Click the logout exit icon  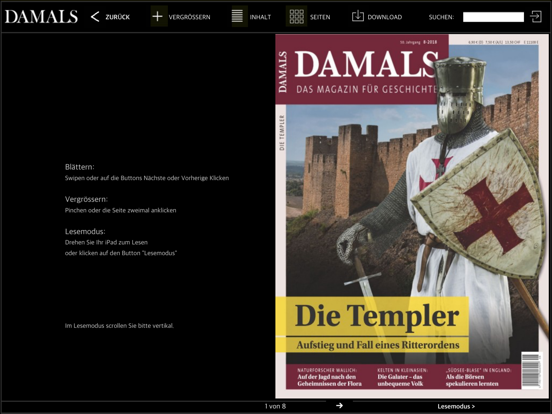click(x=536, y=17)
